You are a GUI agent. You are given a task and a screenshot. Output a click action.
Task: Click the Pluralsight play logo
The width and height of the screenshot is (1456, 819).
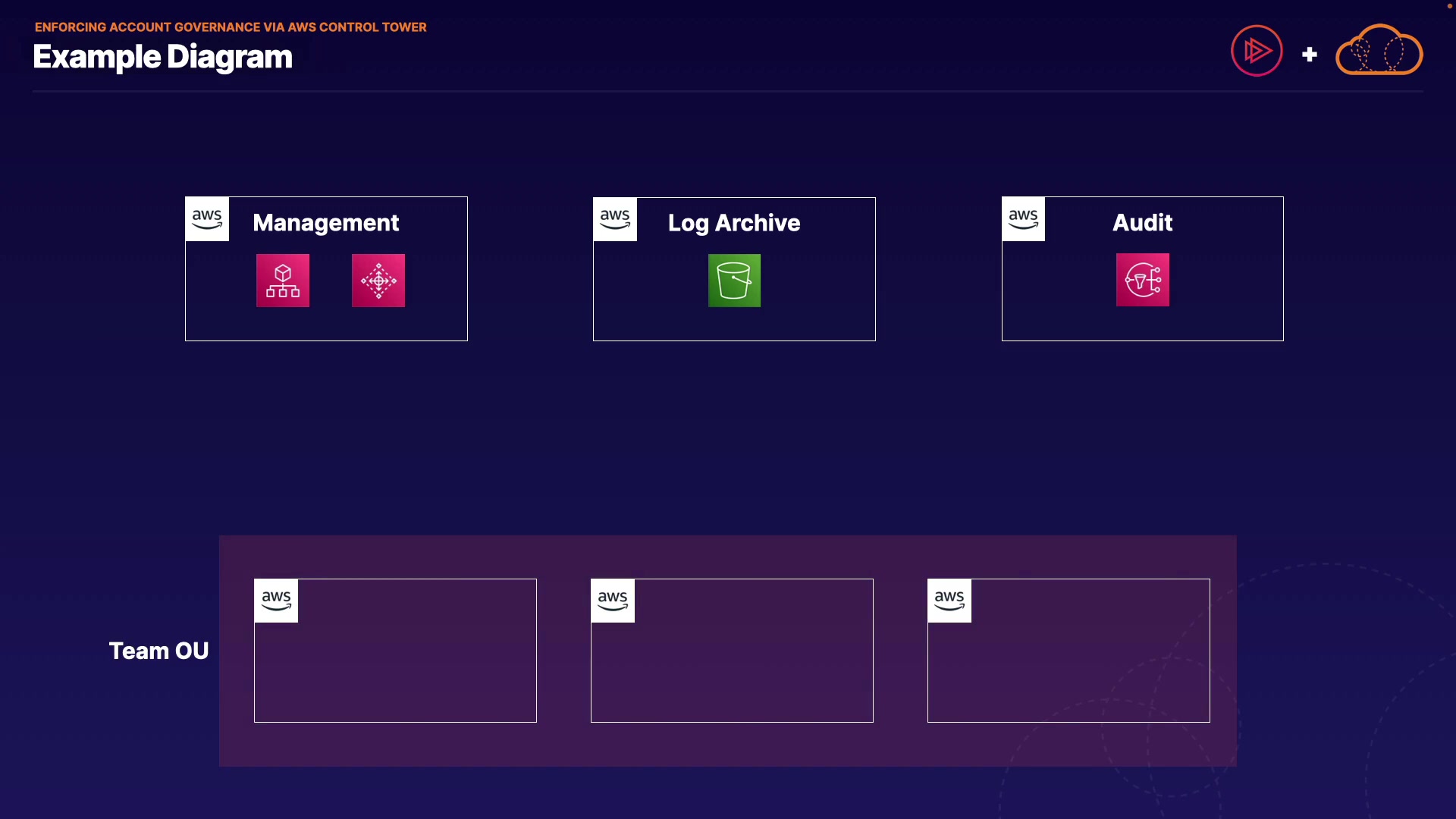click(x=1257, y=51)
